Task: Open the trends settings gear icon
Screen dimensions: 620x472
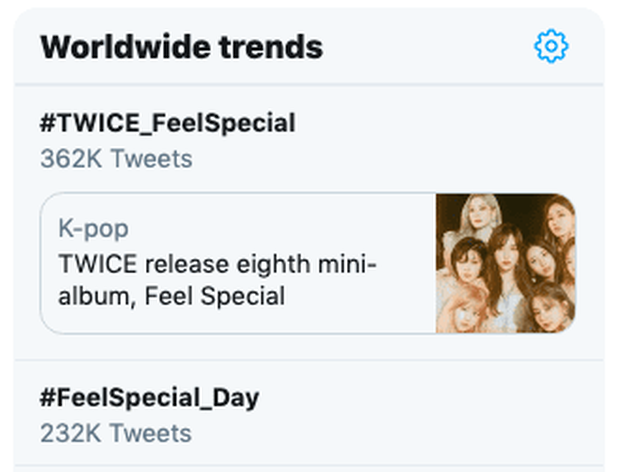Action: [551, 46]
